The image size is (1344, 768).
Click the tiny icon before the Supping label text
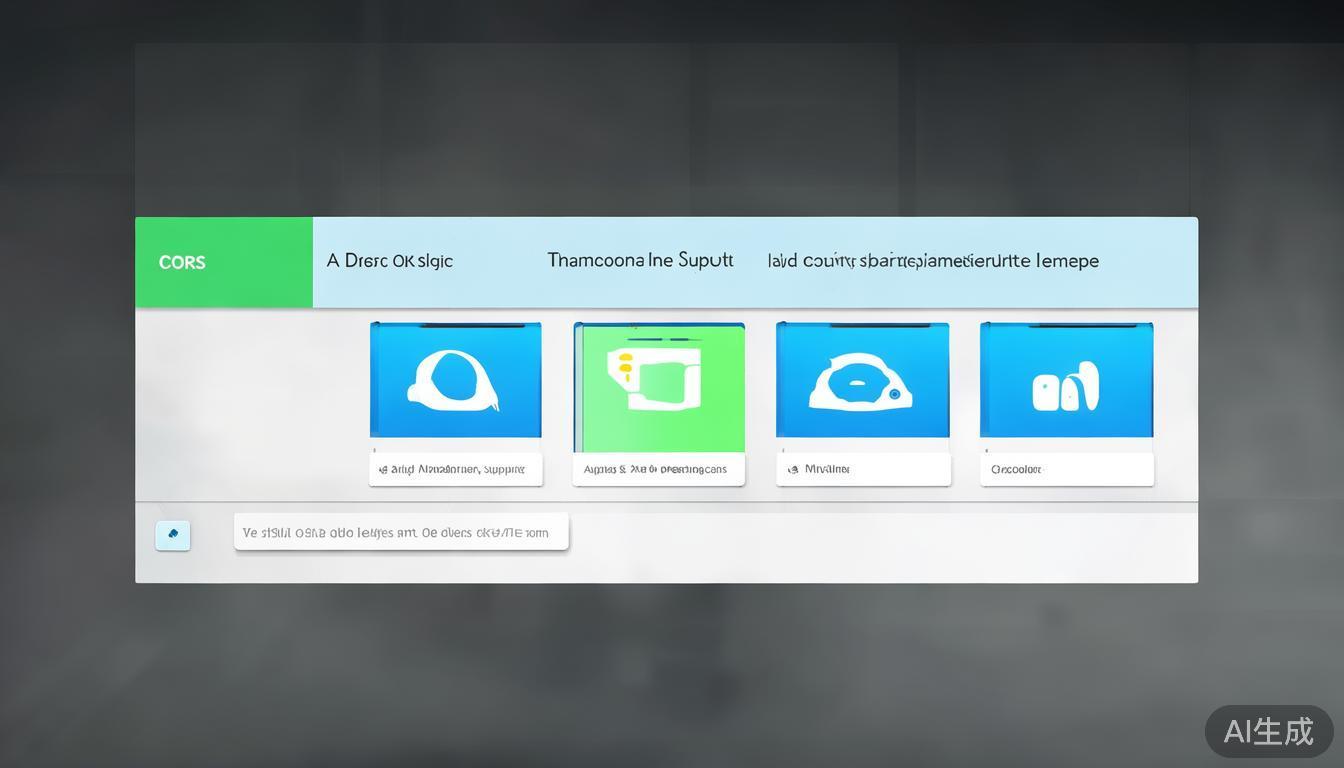pos(383,469)
